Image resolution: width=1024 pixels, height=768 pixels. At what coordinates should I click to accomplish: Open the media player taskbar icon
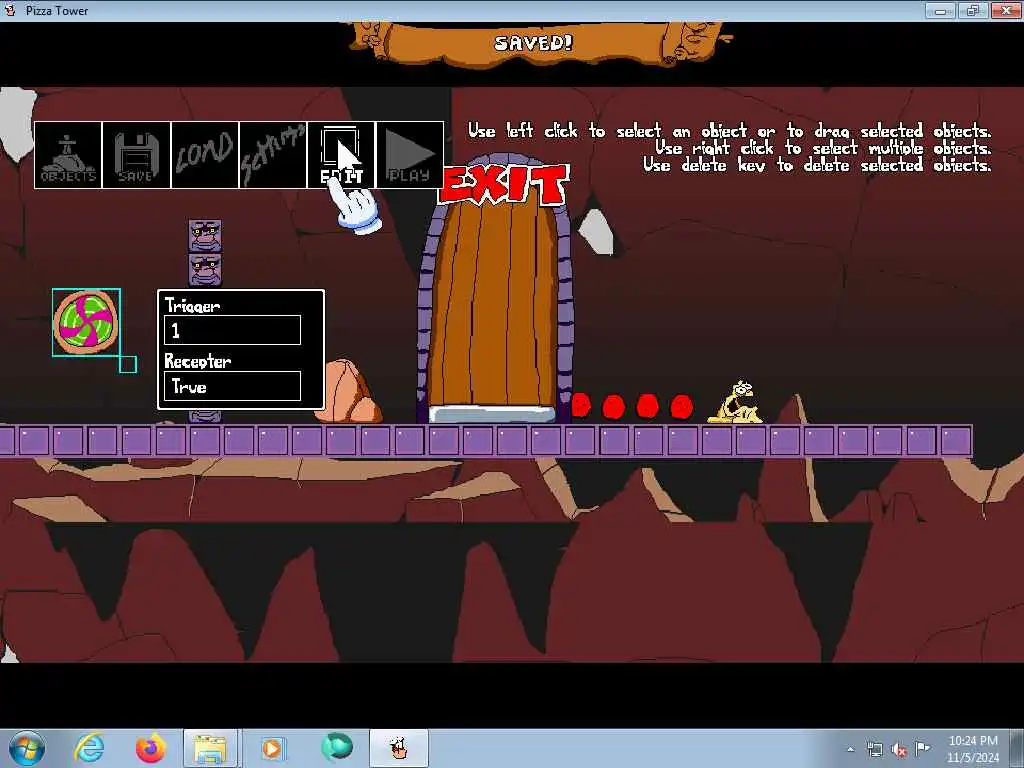click(272, 748)
